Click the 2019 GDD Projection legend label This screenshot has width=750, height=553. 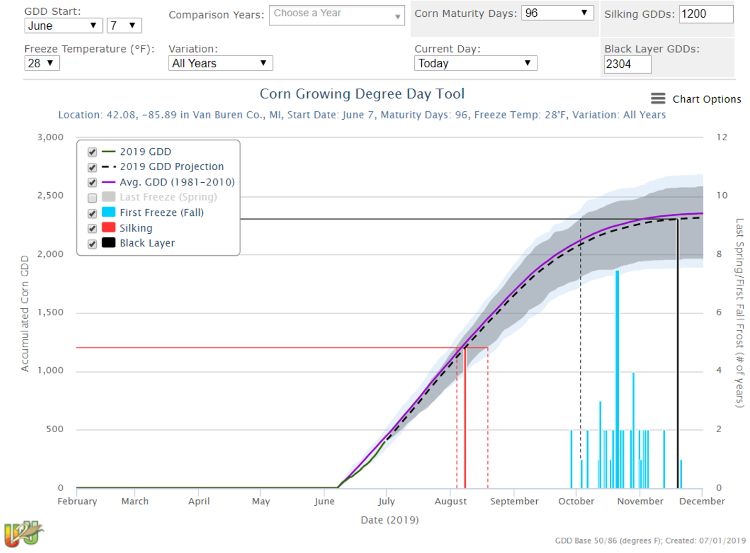[172, 166]
